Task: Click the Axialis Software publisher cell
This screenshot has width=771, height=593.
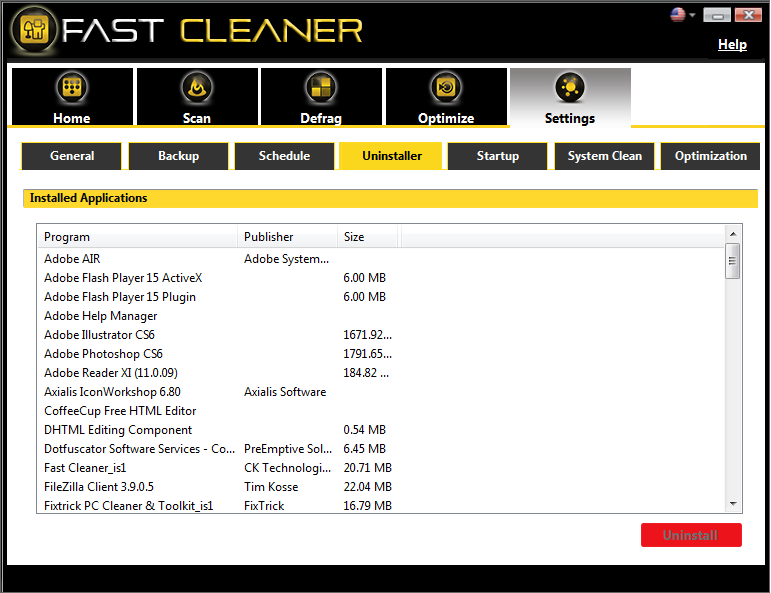Action: pos(285,392)
